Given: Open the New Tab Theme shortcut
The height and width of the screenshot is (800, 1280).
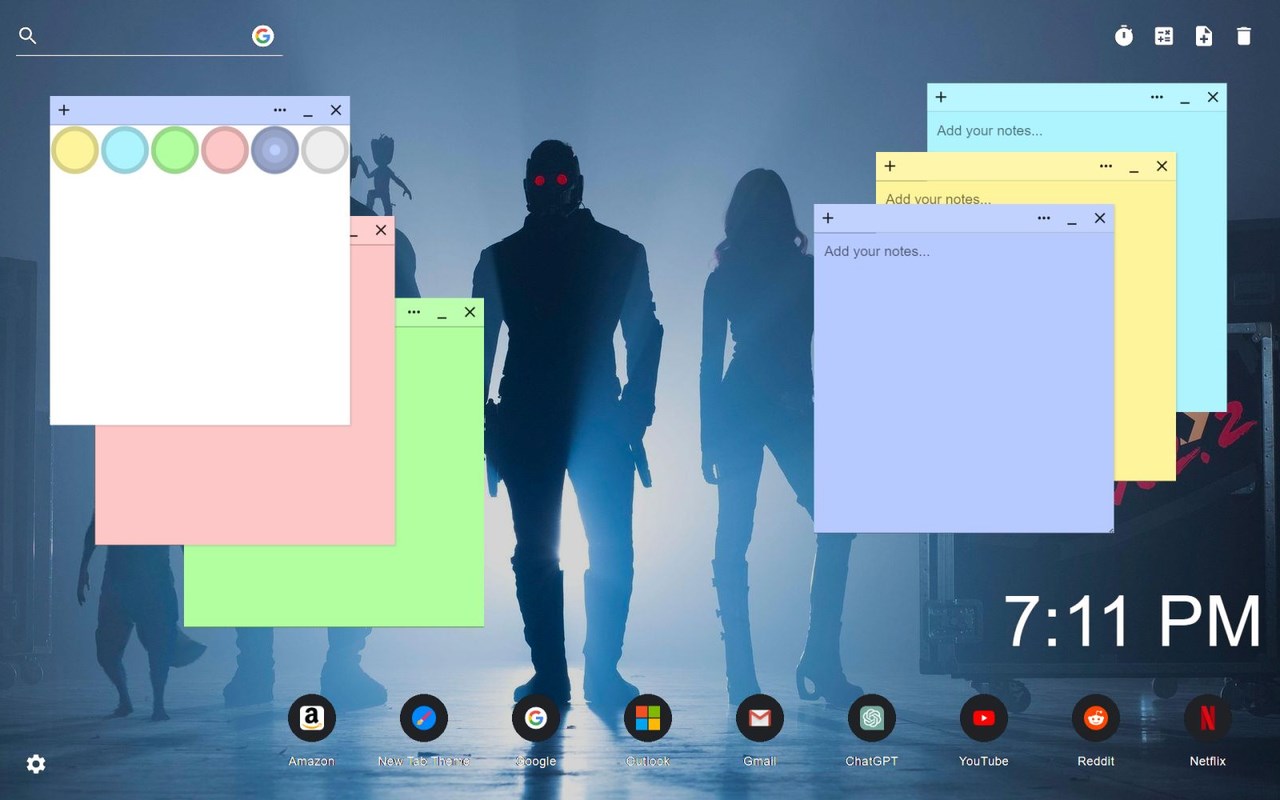Looking at the screenshot, I should 424,718.
